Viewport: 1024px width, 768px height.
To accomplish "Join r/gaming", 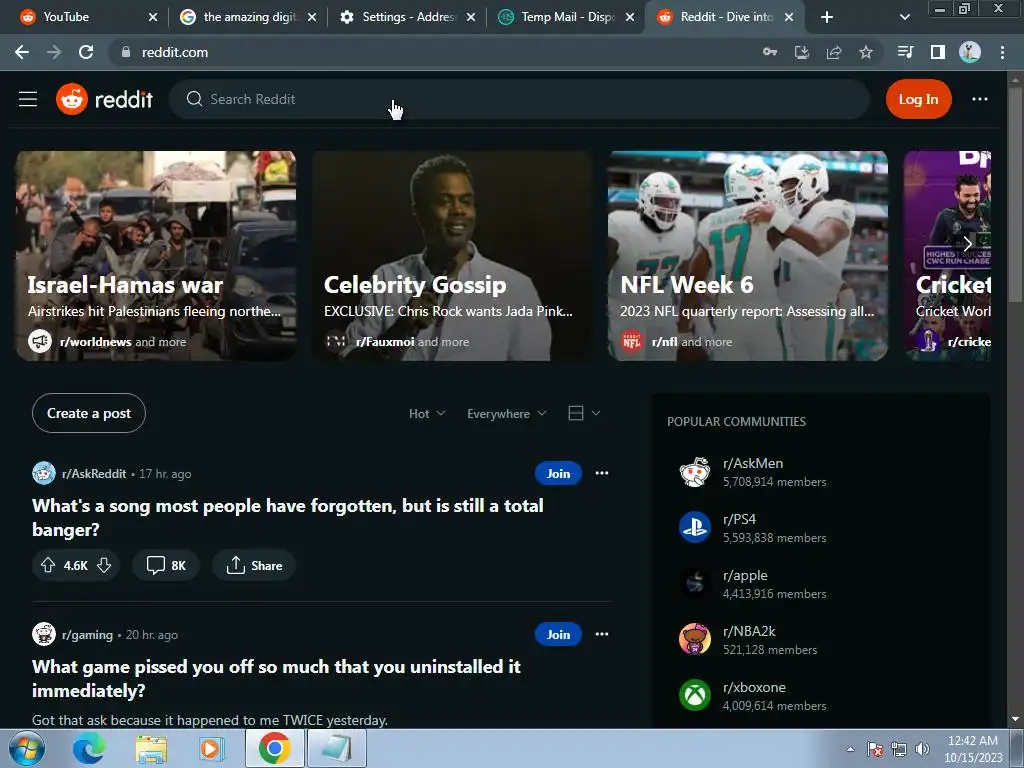I will [x=558, y=634].
